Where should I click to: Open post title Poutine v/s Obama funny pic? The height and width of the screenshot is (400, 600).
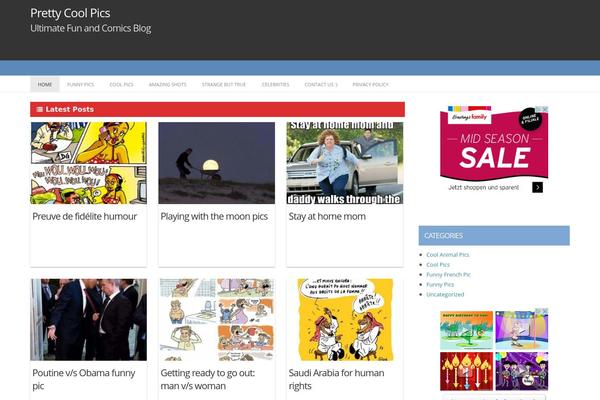coord(84,379)
